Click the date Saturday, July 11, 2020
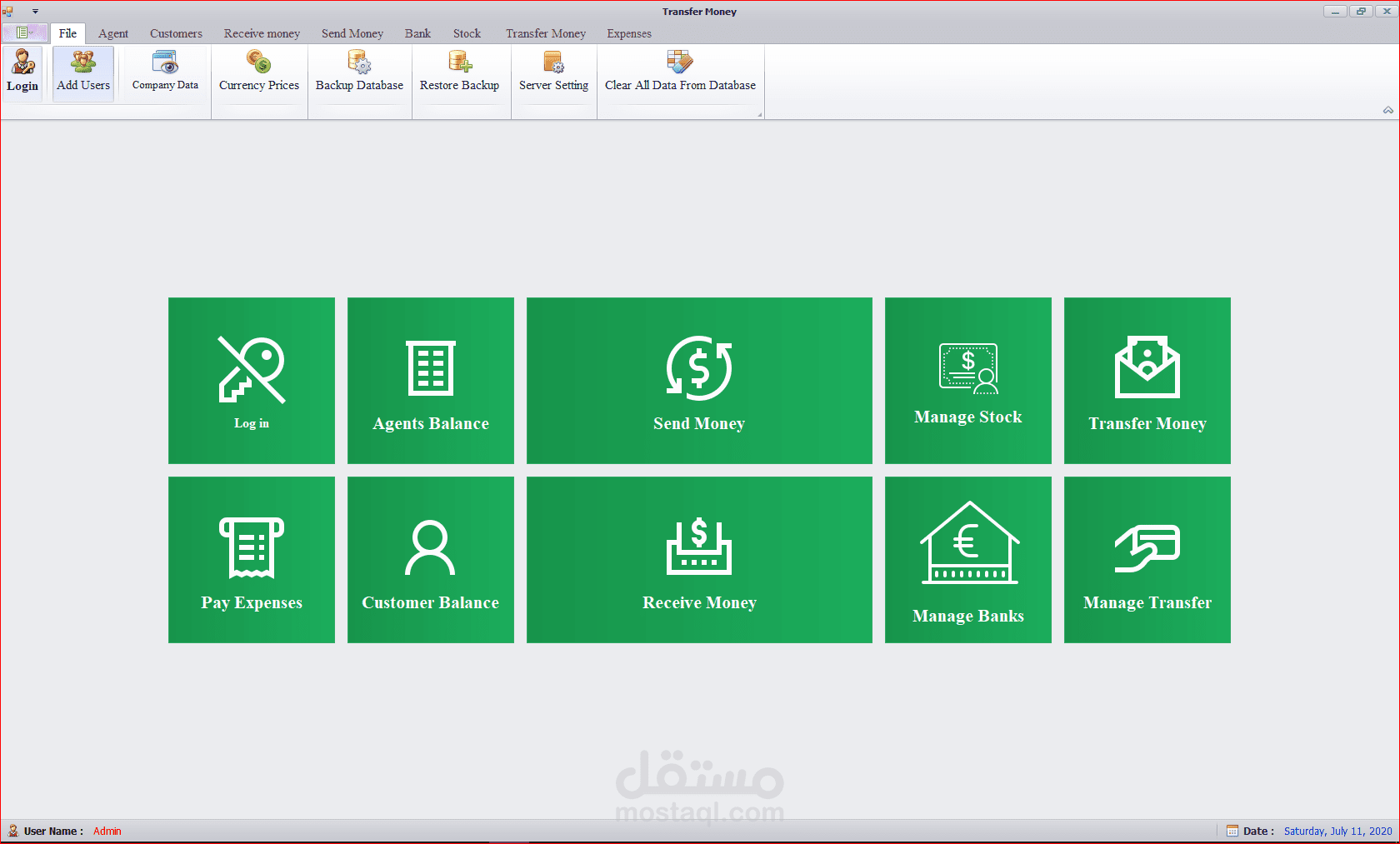 [1337, 831]
